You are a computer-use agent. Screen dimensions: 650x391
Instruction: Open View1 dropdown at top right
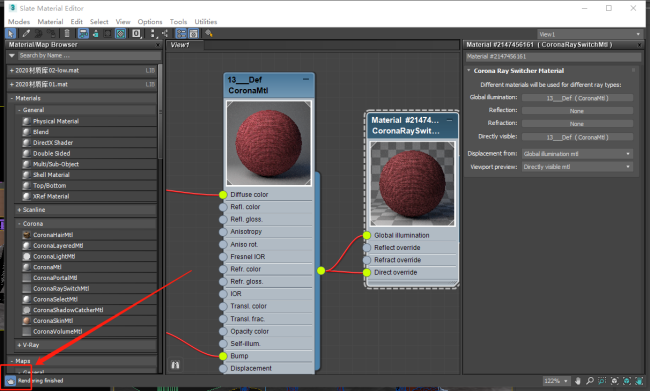coord(589,34)
